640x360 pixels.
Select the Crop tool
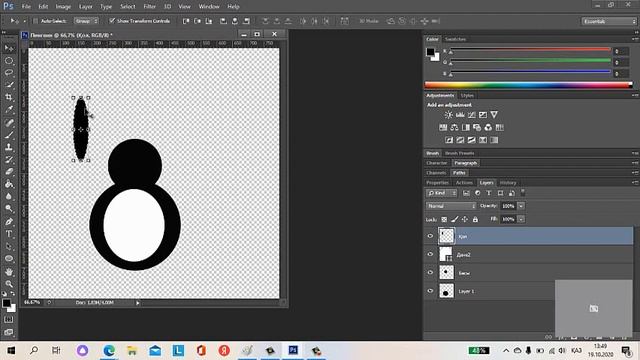pos(9,97)
